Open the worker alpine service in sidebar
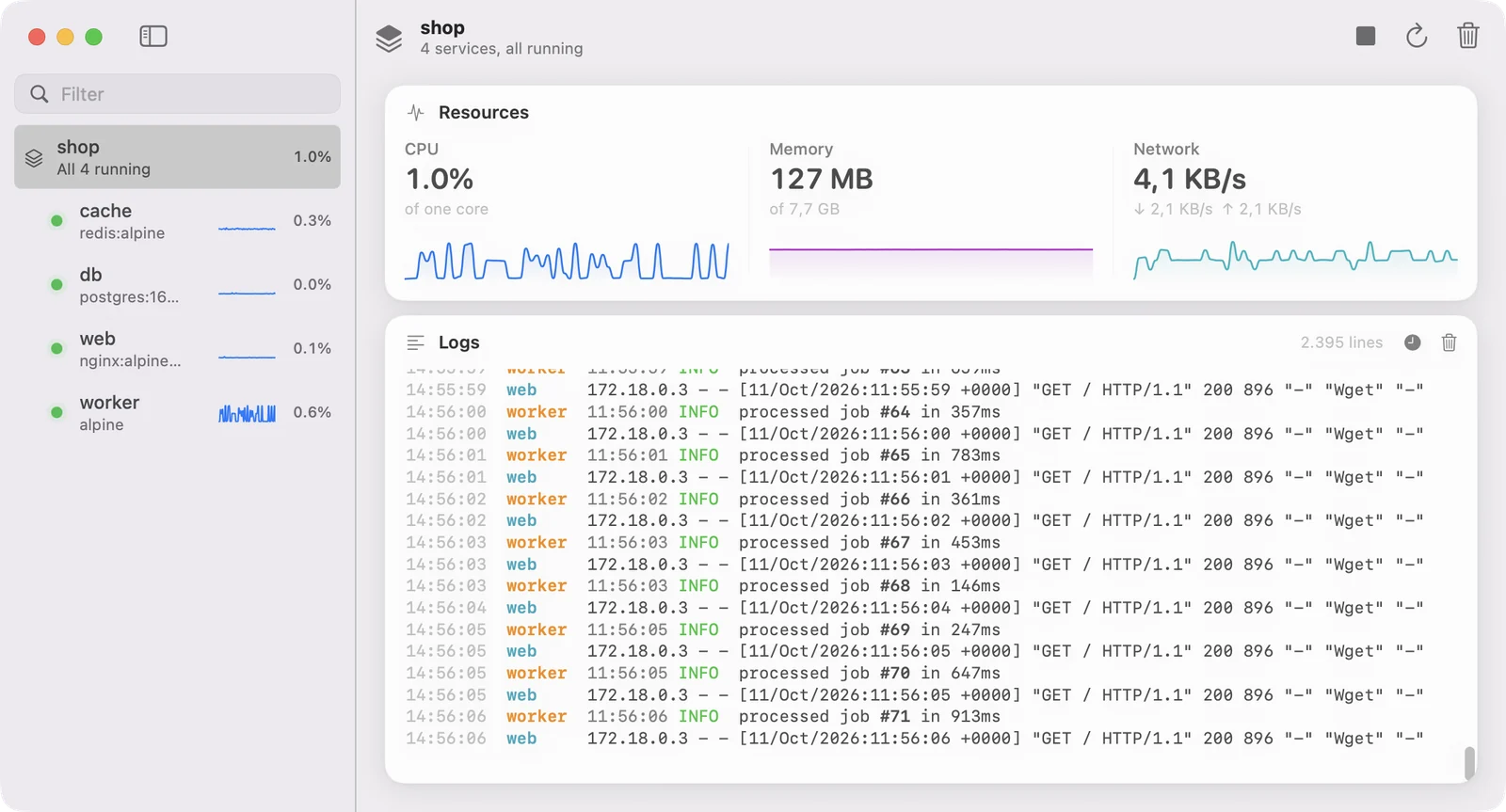Image resolution: width=1506 pixels, height=812 pixels. 177,413
